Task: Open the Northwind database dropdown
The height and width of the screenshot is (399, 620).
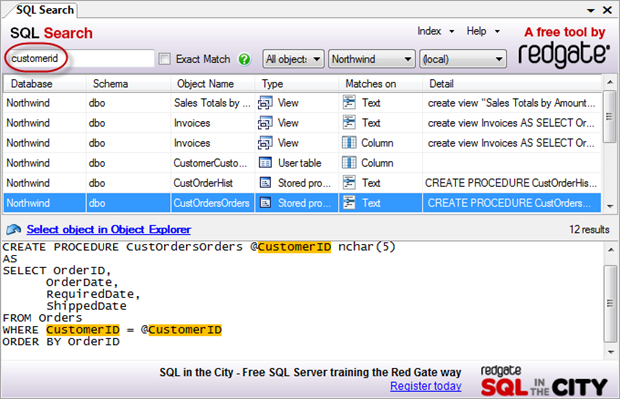Action: point(372,59)
